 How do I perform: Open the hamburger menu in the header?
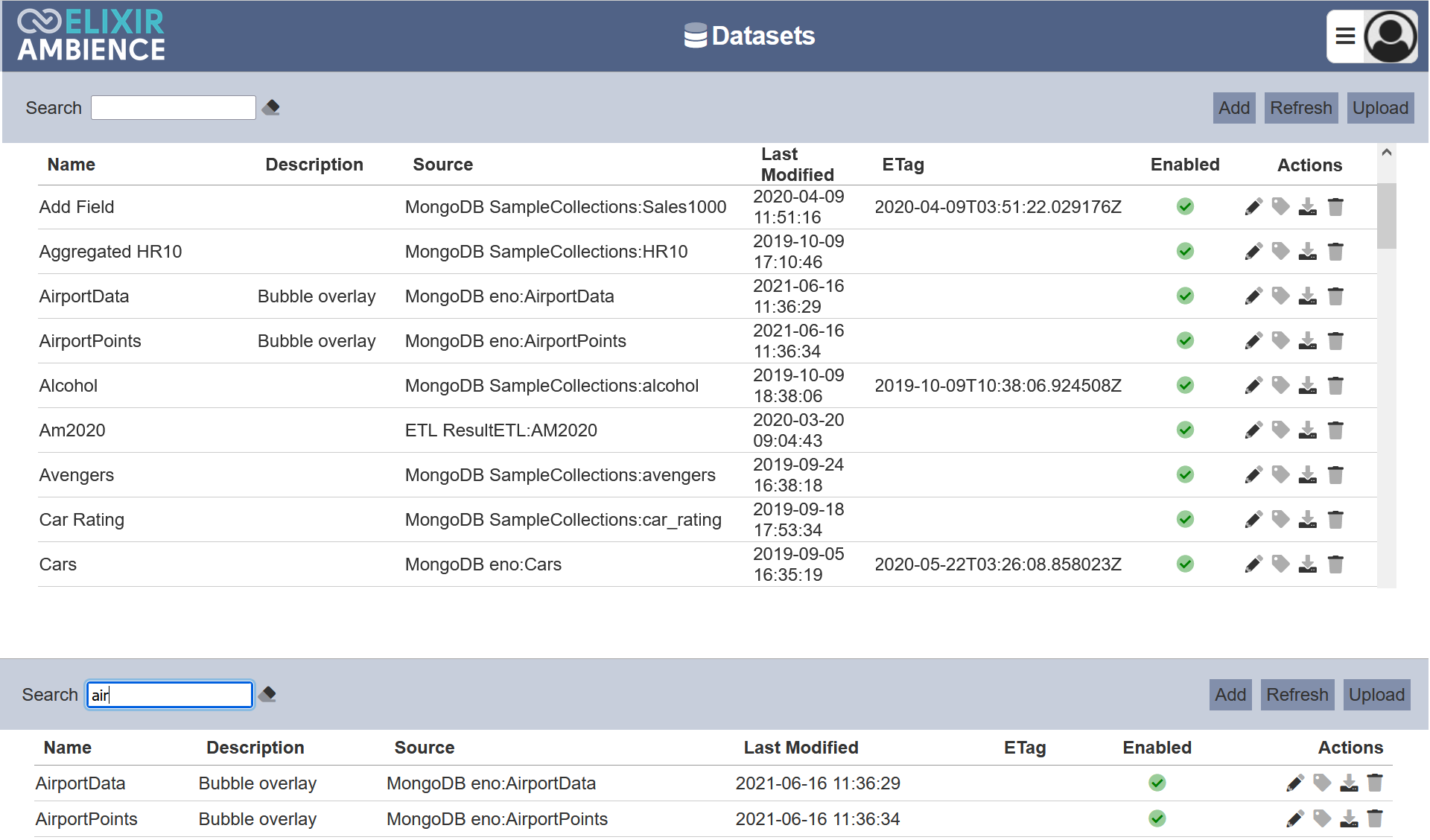click(1344, 36)
